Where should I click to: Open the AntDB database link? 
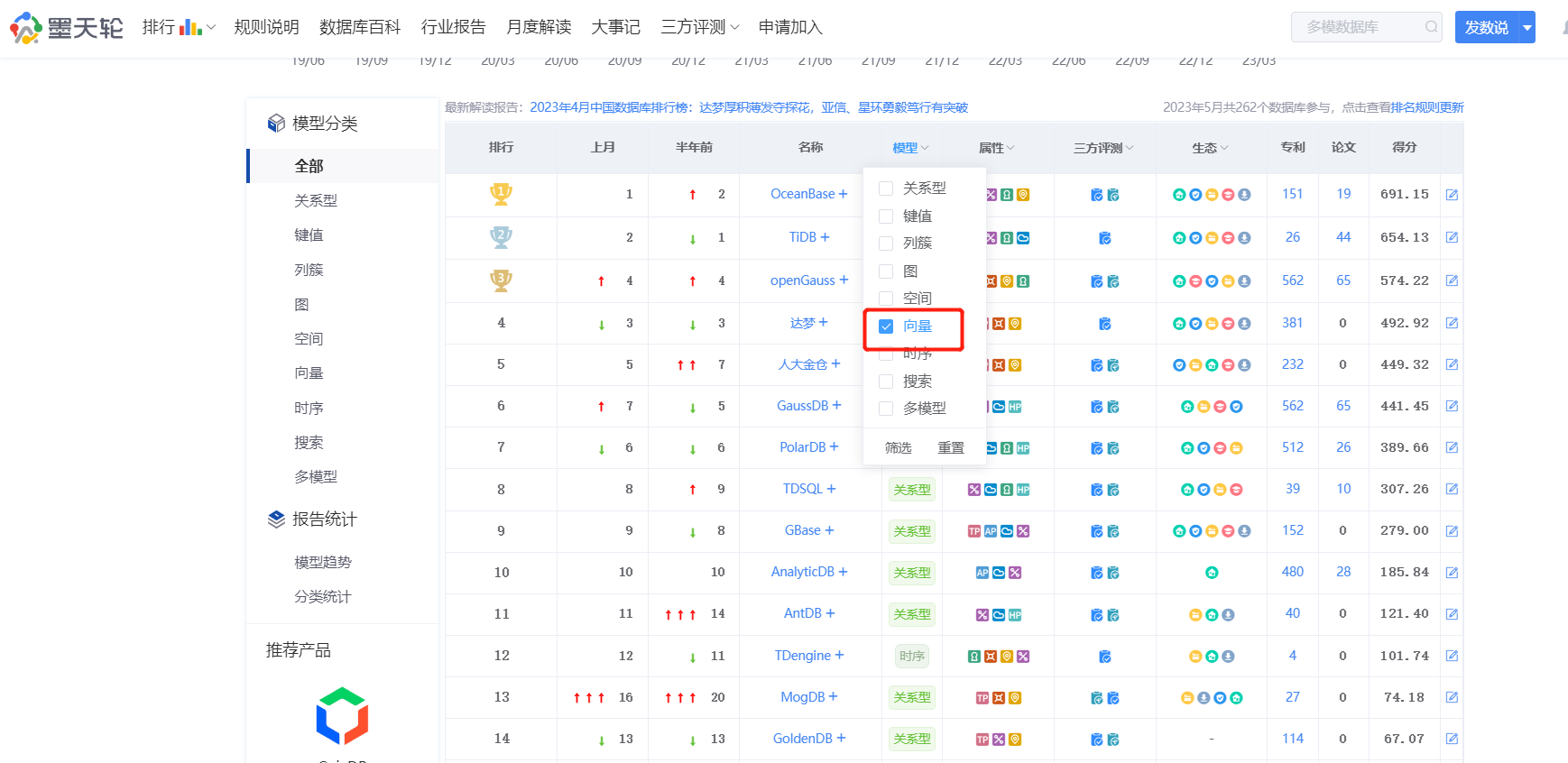[803, 613]
